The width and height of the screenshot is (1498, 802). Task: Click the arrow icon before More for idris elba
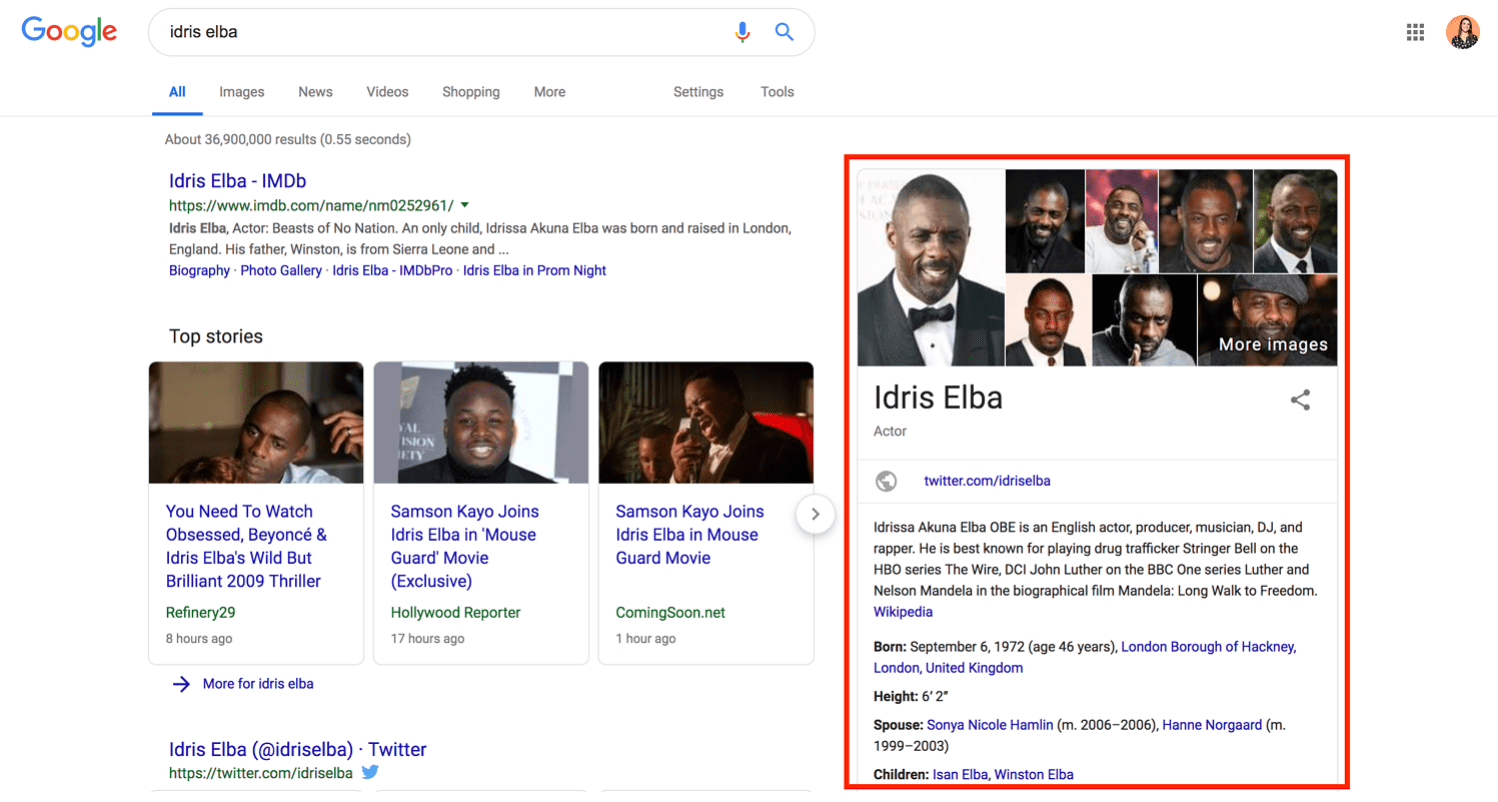tap(181, 684)
